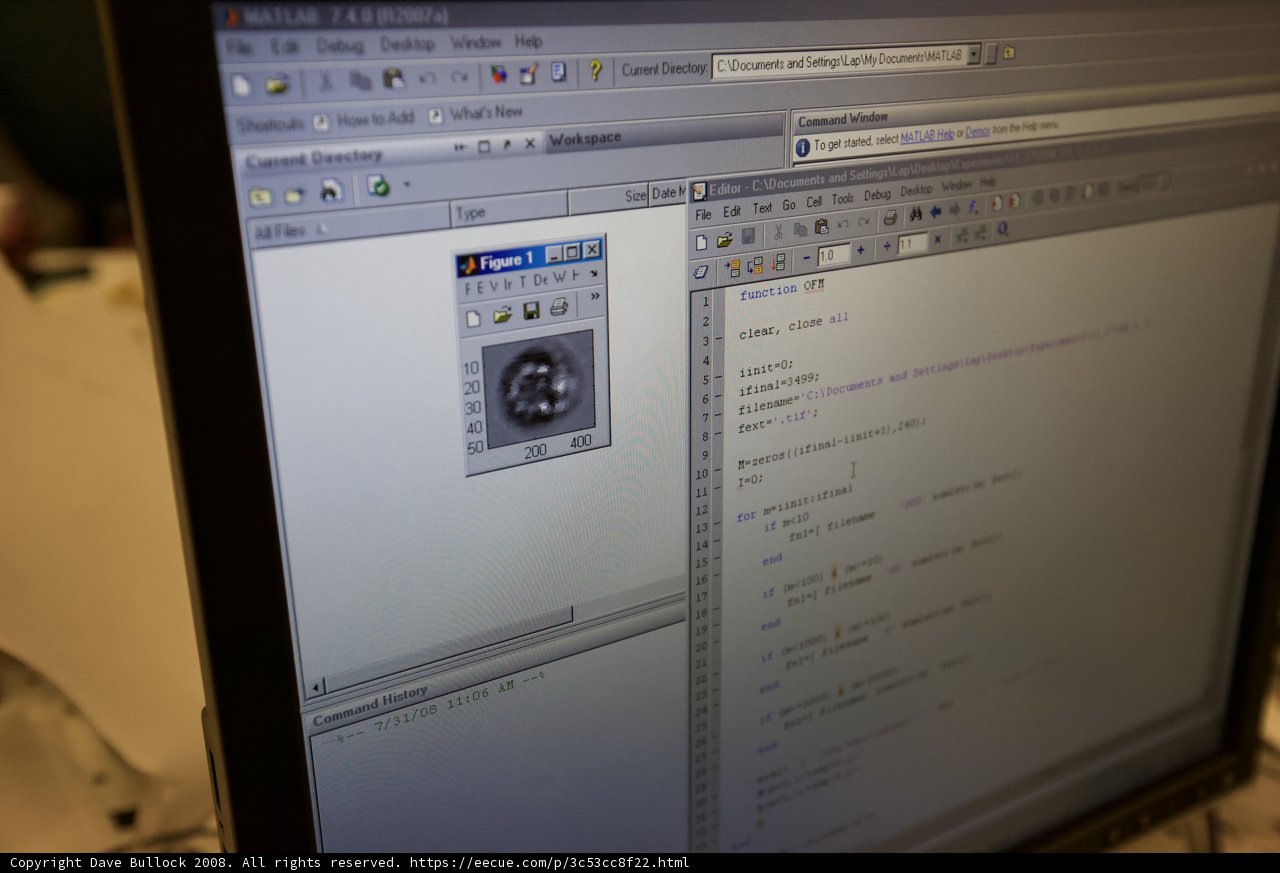Click Find Files binoculars in Current Directory panel
This screenshot has height=873, width=1280.
(331, 190)
